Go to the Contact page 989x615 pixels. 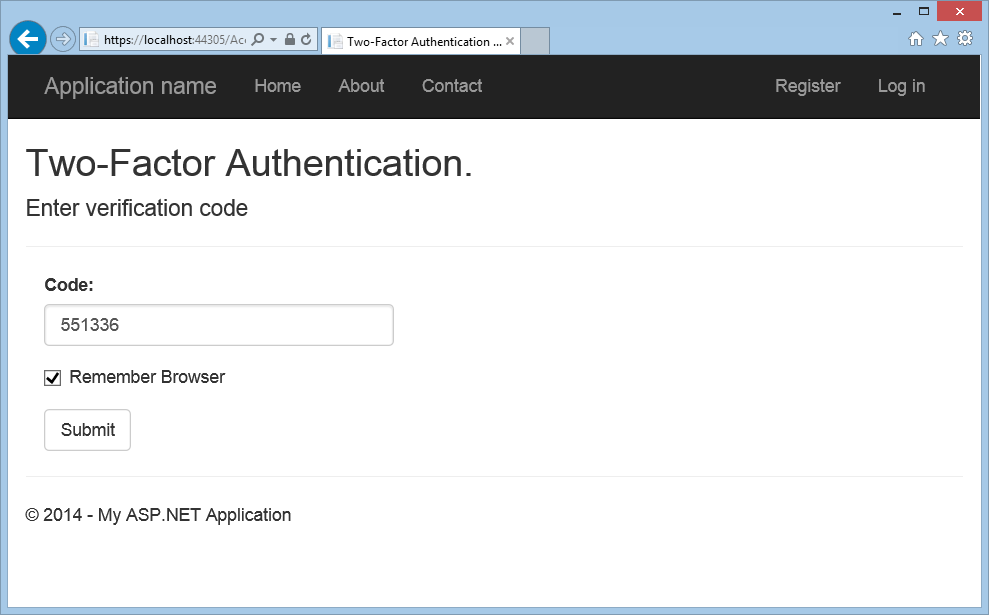[x=451, y=86]
